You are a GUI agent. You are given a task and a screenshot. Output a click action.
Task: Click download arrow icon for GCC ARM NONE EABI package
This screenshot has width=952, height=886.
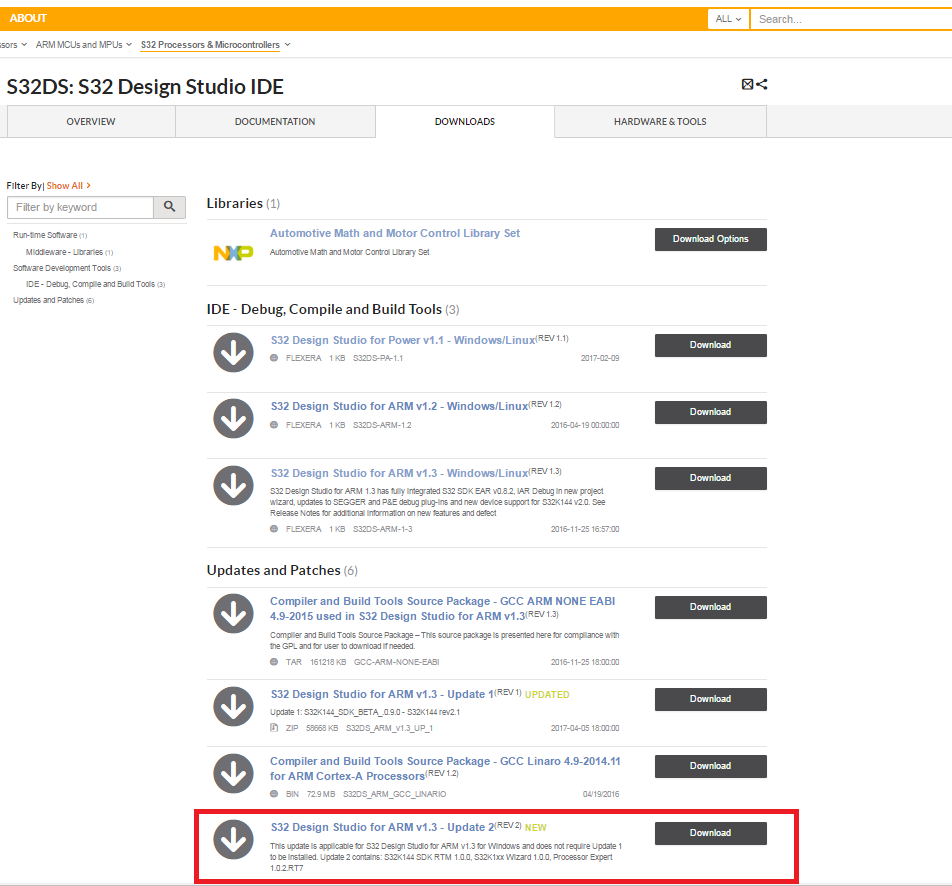[233, 613]
